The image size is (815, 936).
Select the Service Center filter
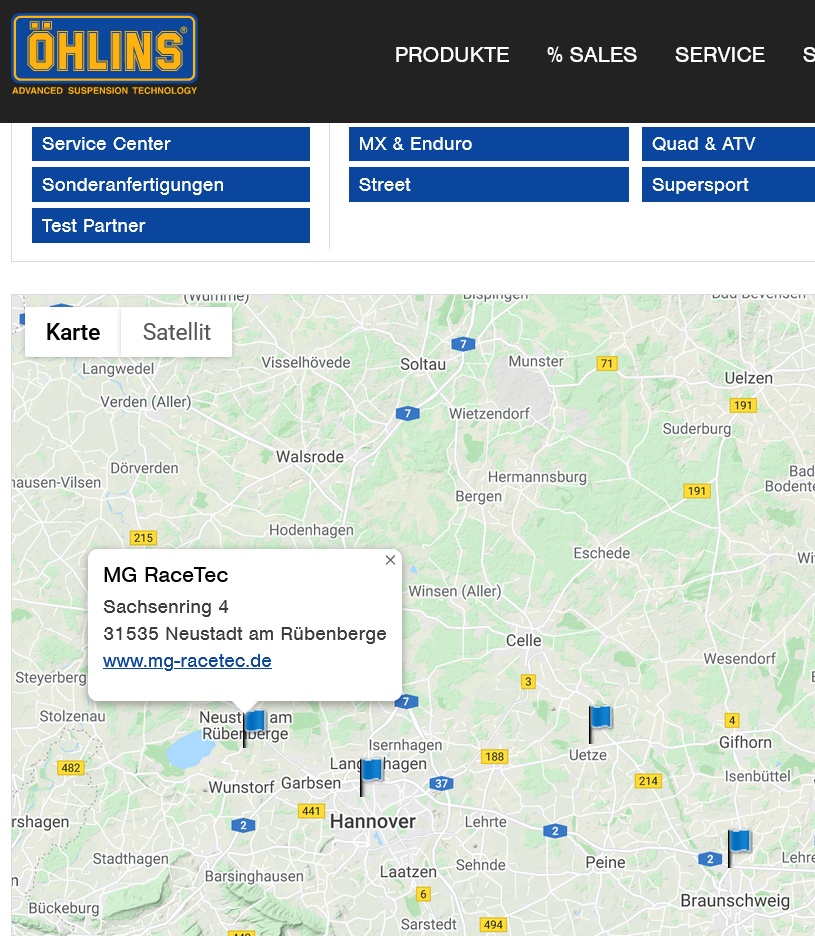pyautogui.click(x=171, y=144)
